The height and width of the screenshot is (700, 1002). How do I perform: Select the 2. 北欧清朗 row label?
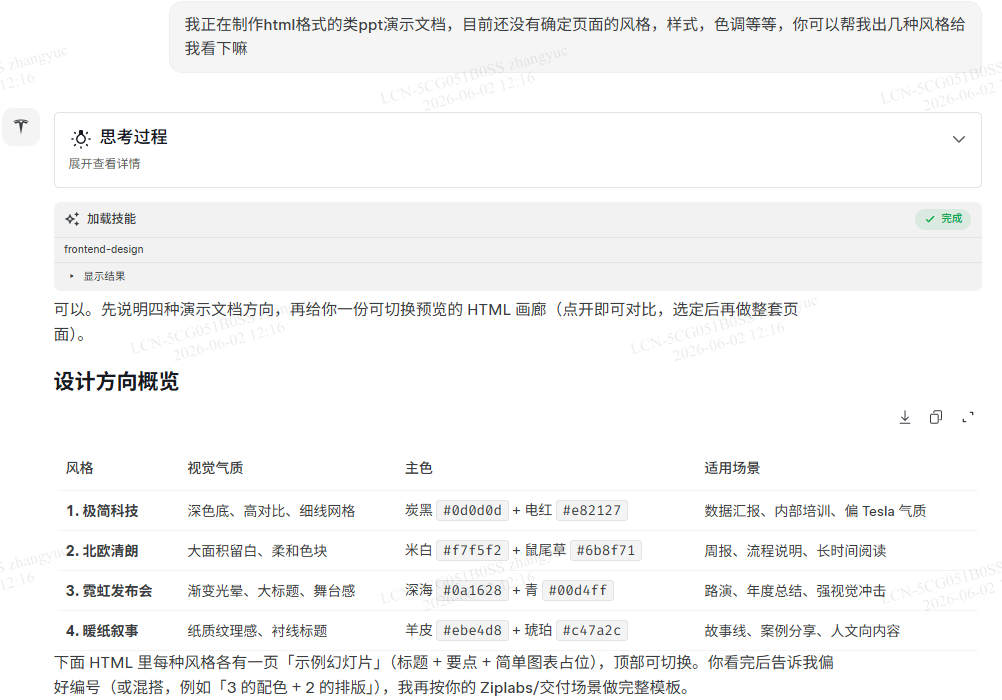102,551
